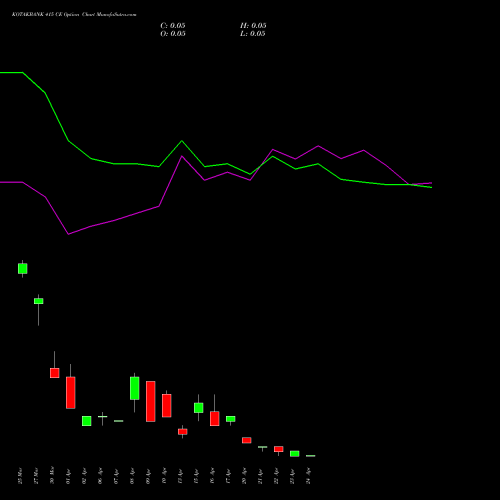Select the 02 Apr date label
The width and height of the screenshot is (500, 500).
coord(84,476)
